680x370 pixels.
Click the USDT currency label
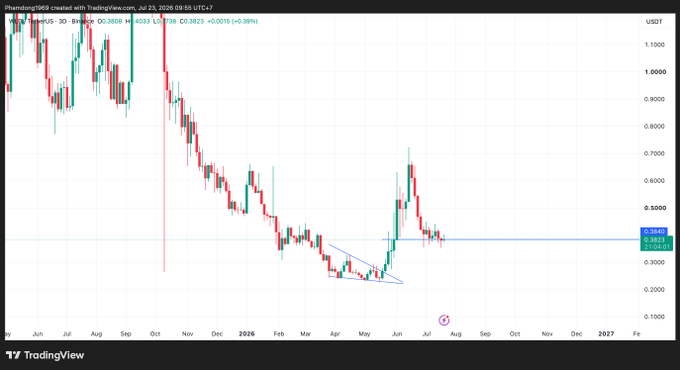point(654,22)
